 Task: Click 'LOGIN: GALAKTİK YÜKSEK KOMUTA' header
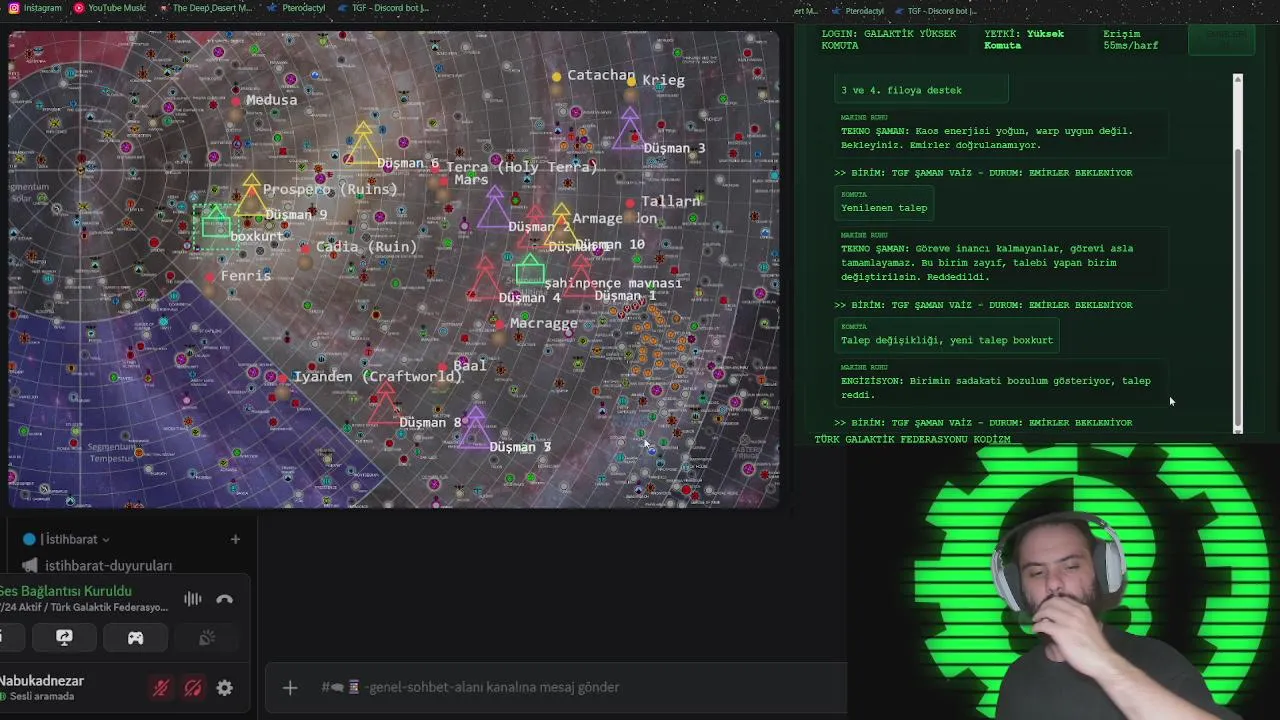coord(889,40)
